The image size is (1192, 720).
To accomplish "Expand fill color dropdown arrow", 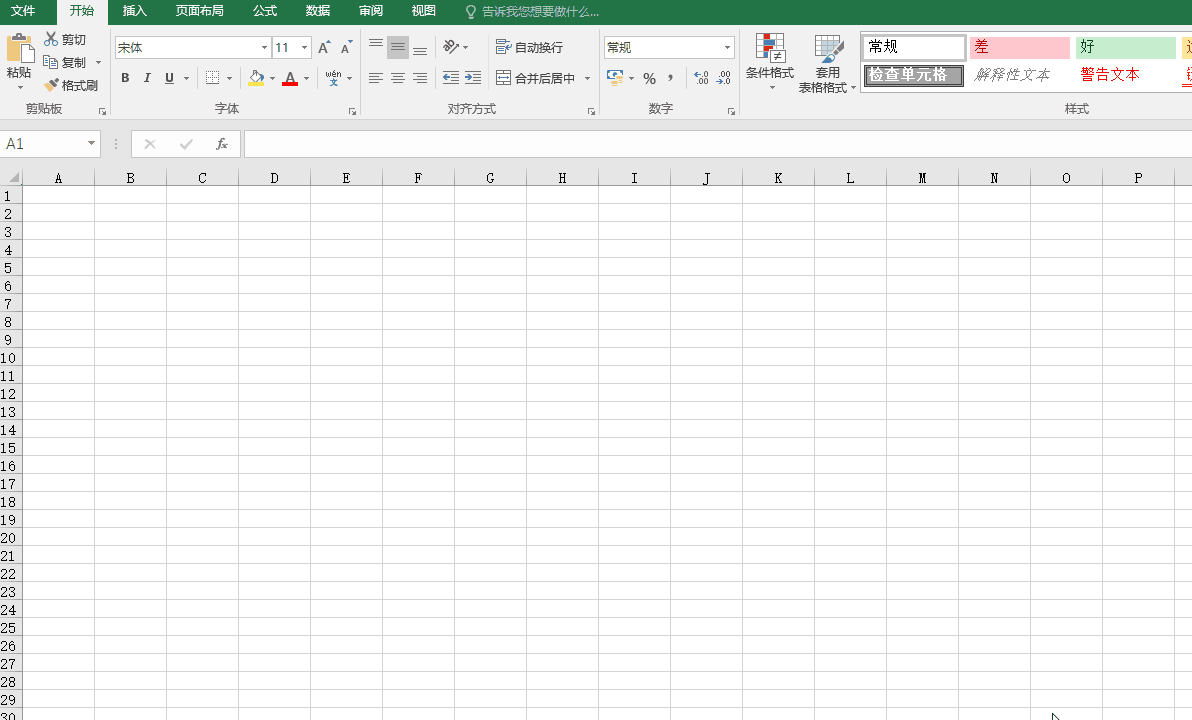I will [272, 78].
